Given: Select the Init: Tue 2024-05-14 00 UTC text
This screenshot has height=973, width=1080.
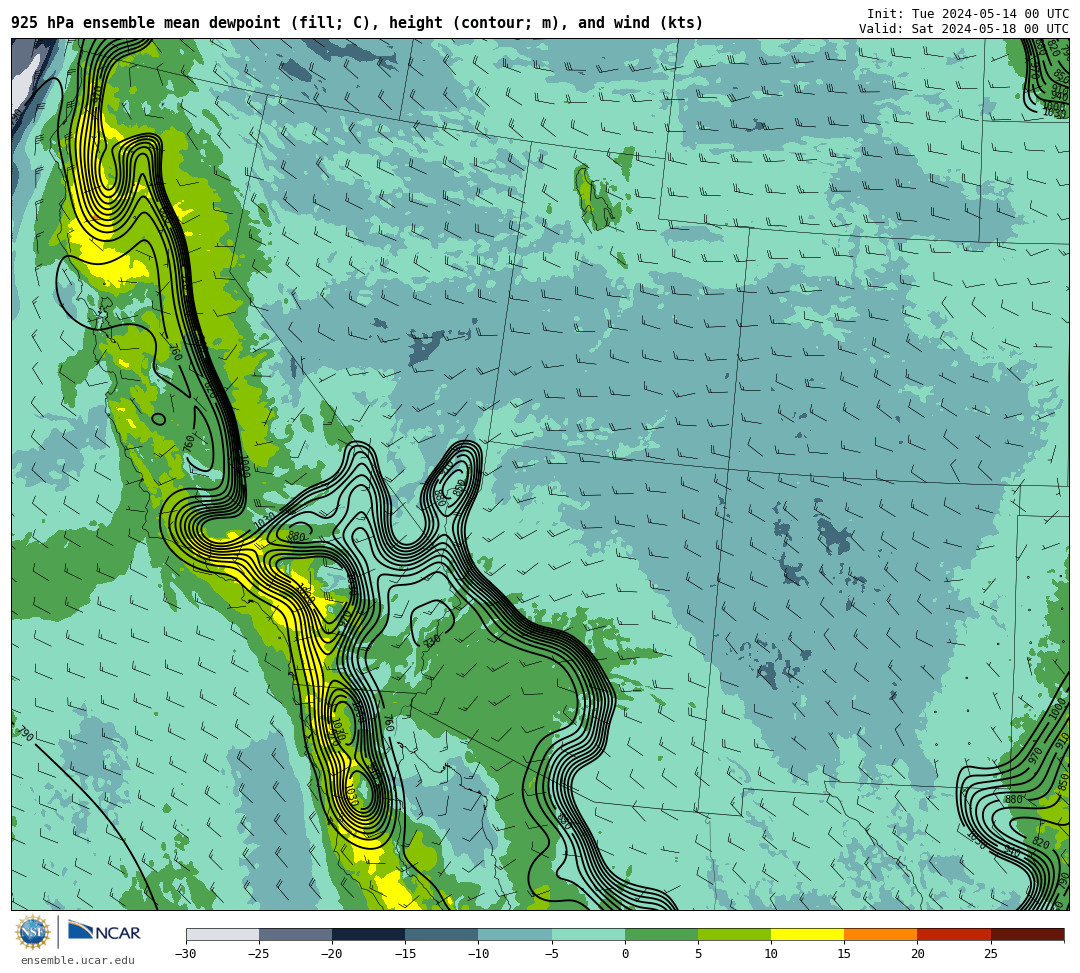Looking at the screenshot, I should coord(968,14).
